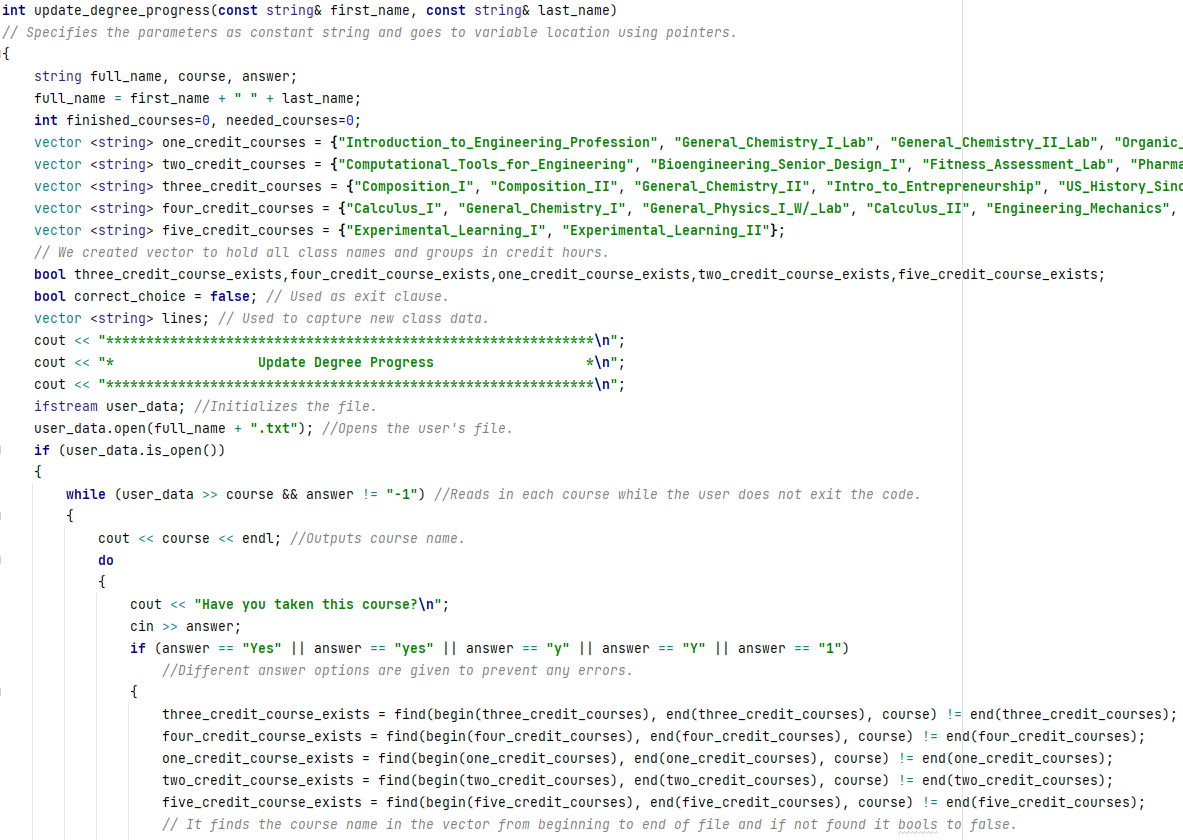Click the bool line declaring the course_exists flags
The height and width of the screenshot is (840, 1183).
569,274
